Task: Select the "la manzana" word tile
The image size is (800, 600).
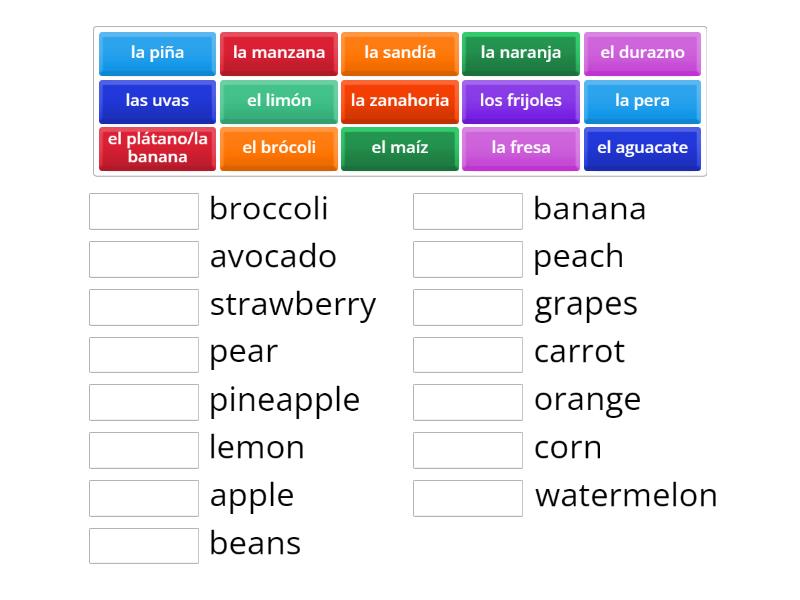Action: tap(278, 54)
